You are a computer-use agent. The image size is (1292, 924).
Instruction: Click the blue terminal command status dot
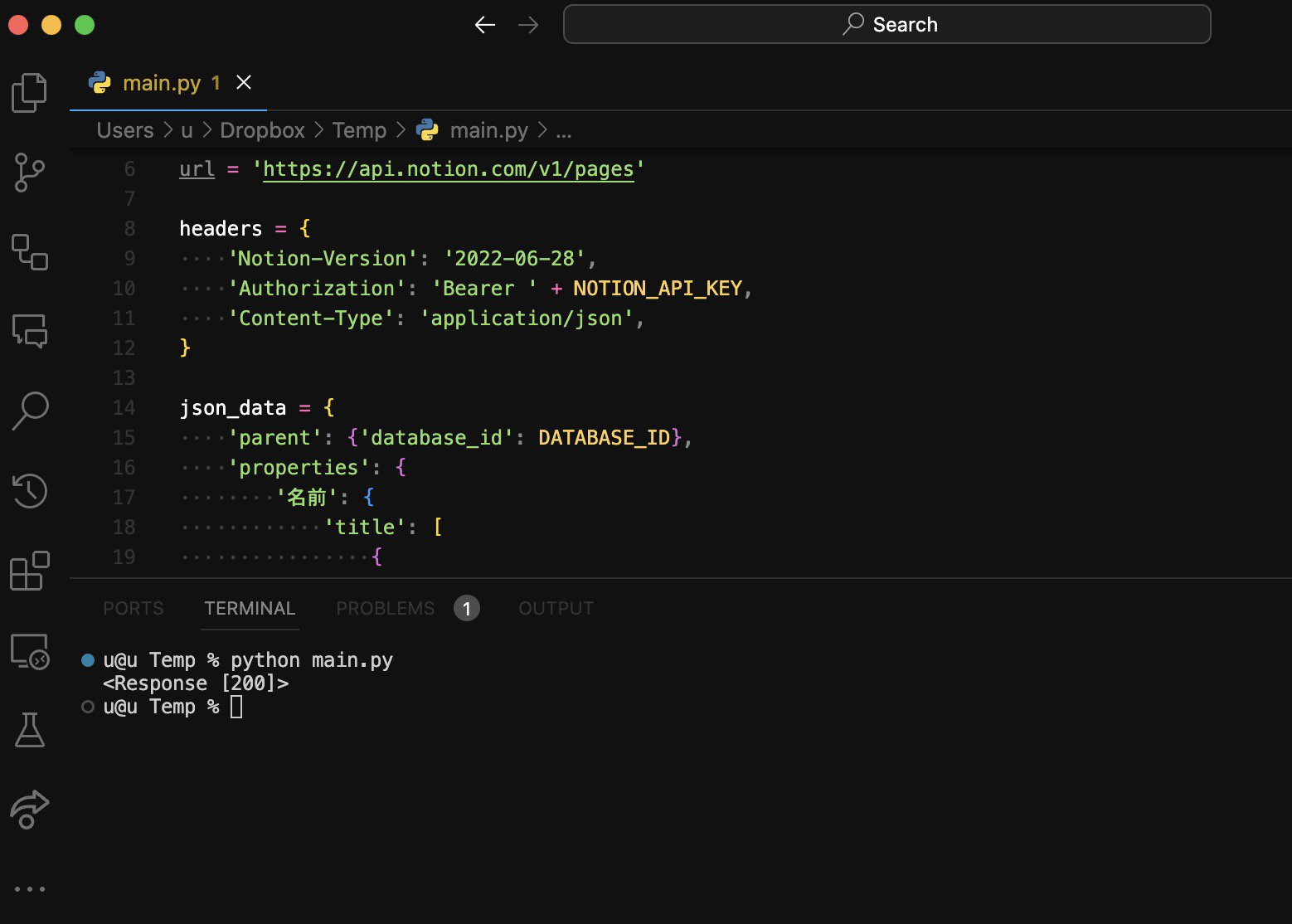pyautogui.click(x=88, y=660)
